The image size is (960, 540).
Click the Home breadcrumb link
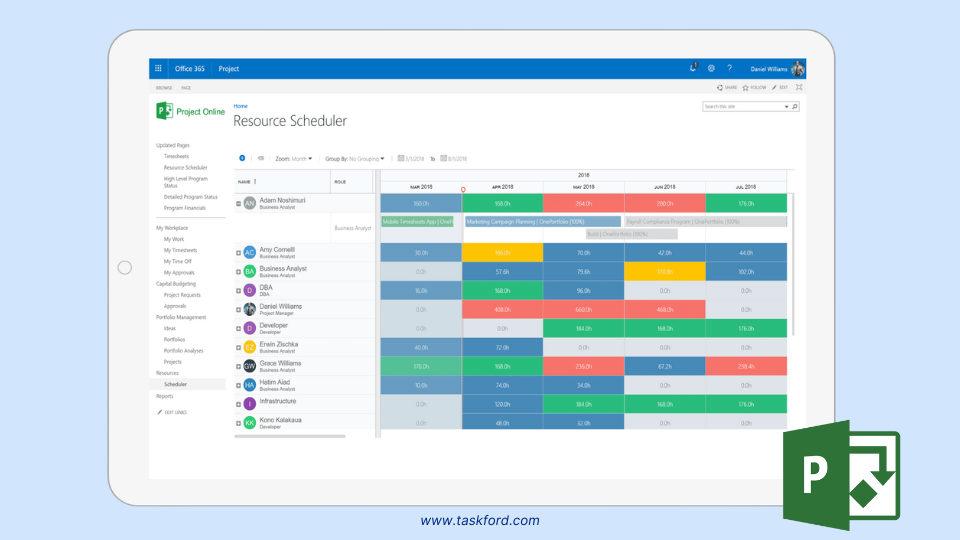(240, 105)
